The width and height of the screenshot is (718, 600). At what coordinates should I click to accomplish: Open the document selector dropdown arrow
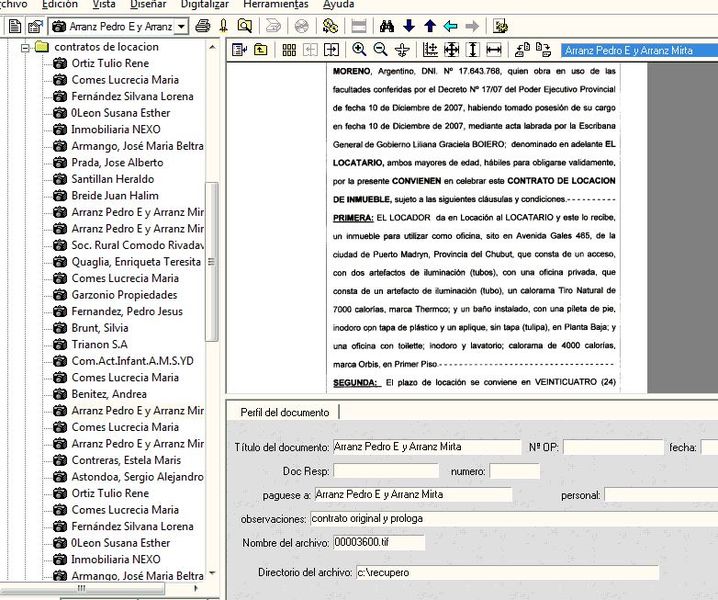coord(181,27)
